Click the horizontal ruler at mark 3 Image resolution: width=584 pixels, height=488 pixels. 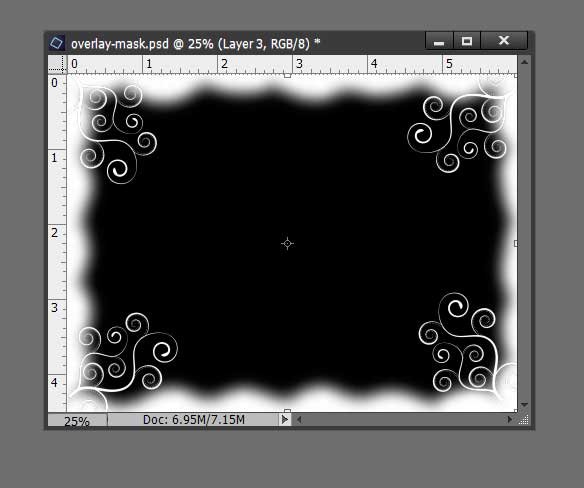pos(299,64)
